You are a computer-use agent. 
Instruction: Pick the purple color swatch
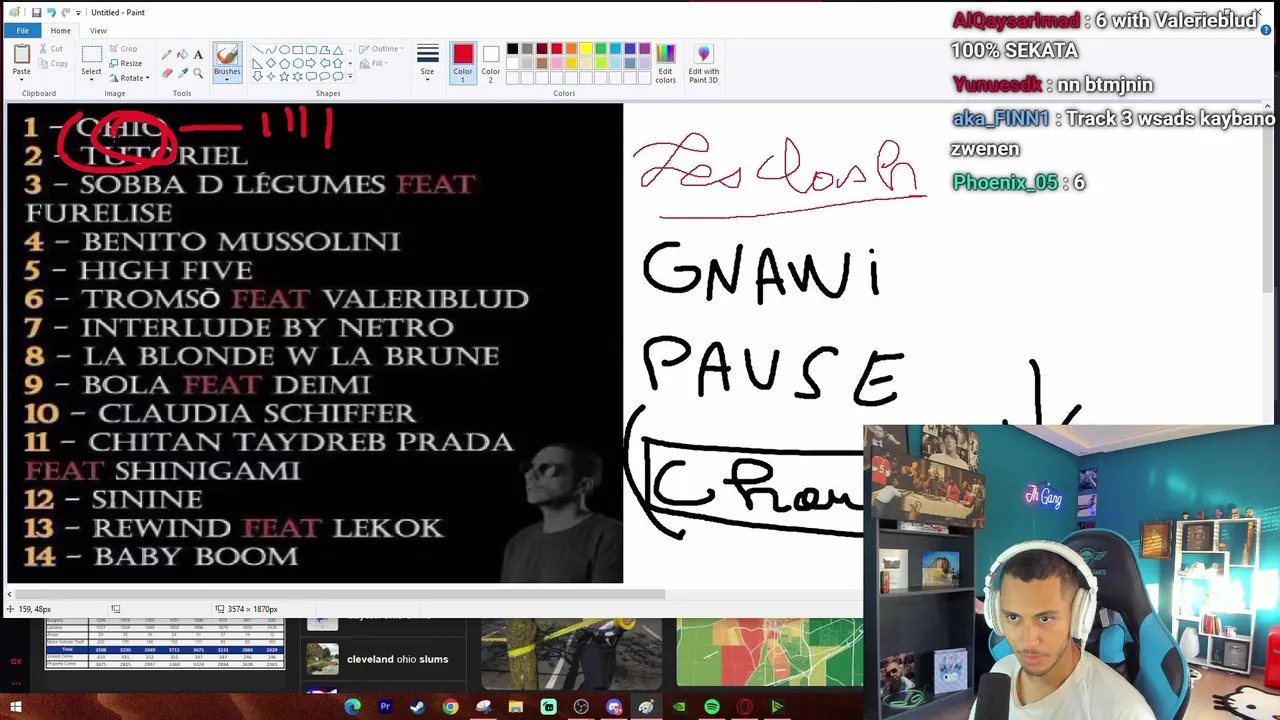point(645,49)
